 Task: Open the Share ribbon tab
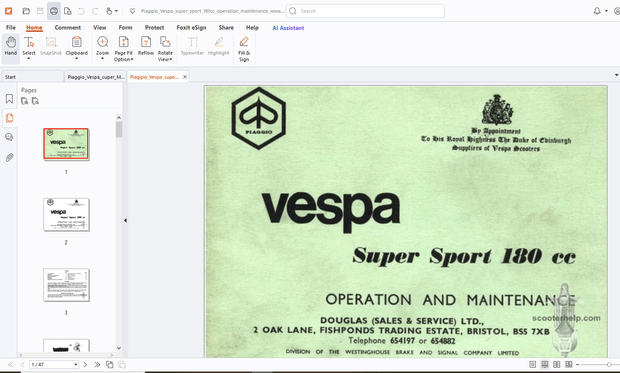[x=226, y=28]
